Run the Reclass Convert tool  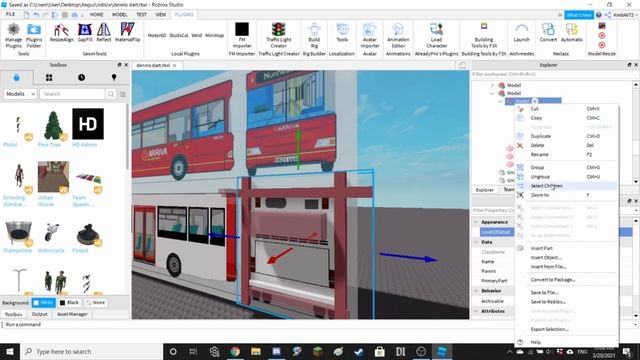(548, 33)
